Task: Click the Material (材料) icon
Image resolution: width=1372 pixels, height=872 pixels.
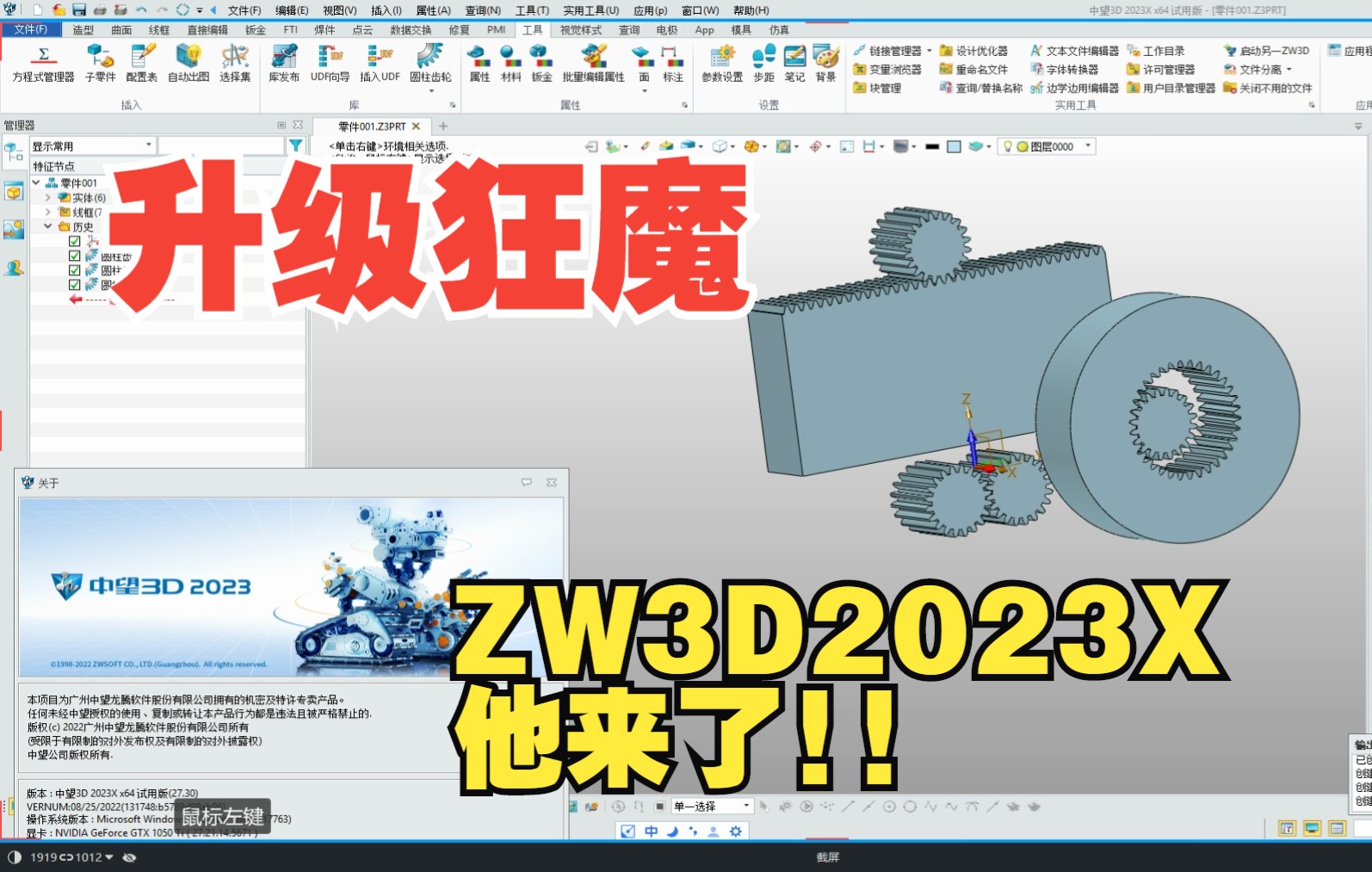Action: coord(510,64)
